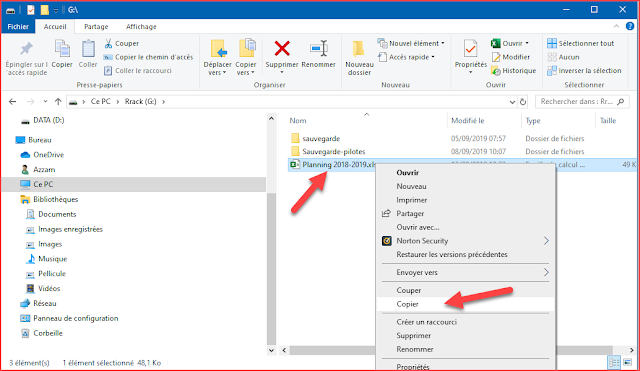Screen dimensions: 640x371
Task: Click Sélectionner tout
Action: (x=580, y=43)
